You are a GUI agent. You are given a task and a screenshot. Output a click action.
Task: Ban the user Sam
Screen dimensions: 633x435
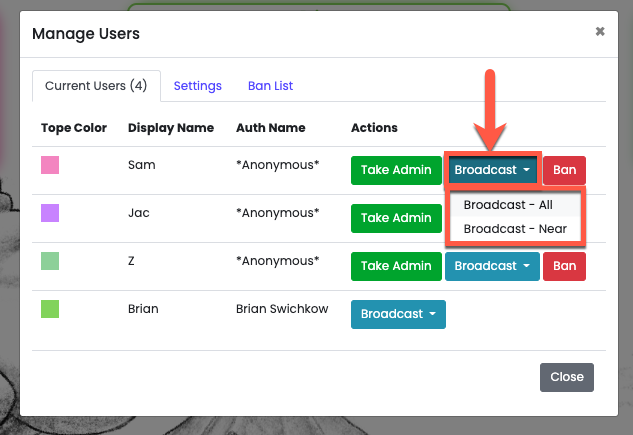pos(564,170)
